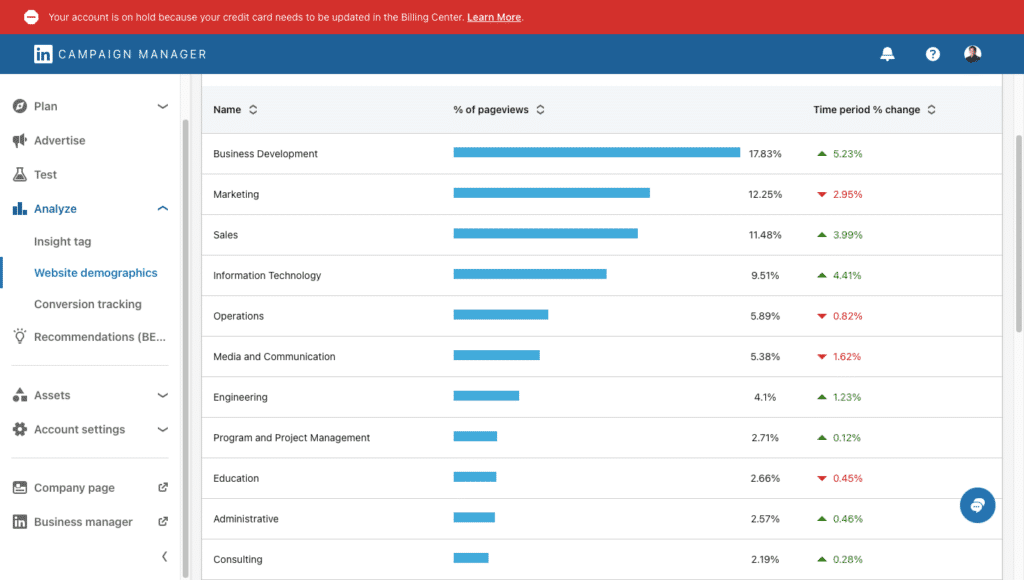Select the Sales row name
Image resolution: width=1024 pixels, height=580 pixels.
(x=225, y=235)
